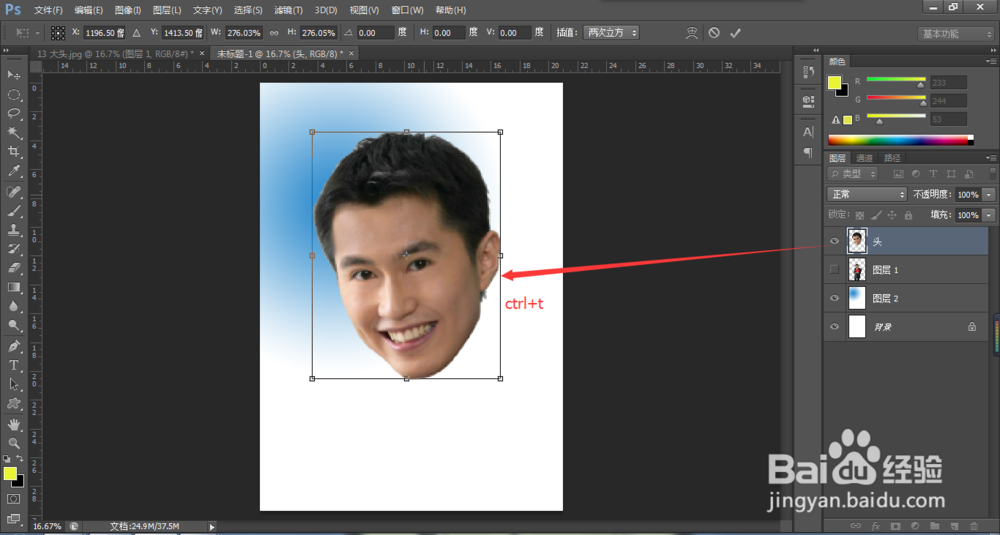Viewport: 1000px width, 535px height.
Task: Select the Hand tool
Action: [13, 424]
